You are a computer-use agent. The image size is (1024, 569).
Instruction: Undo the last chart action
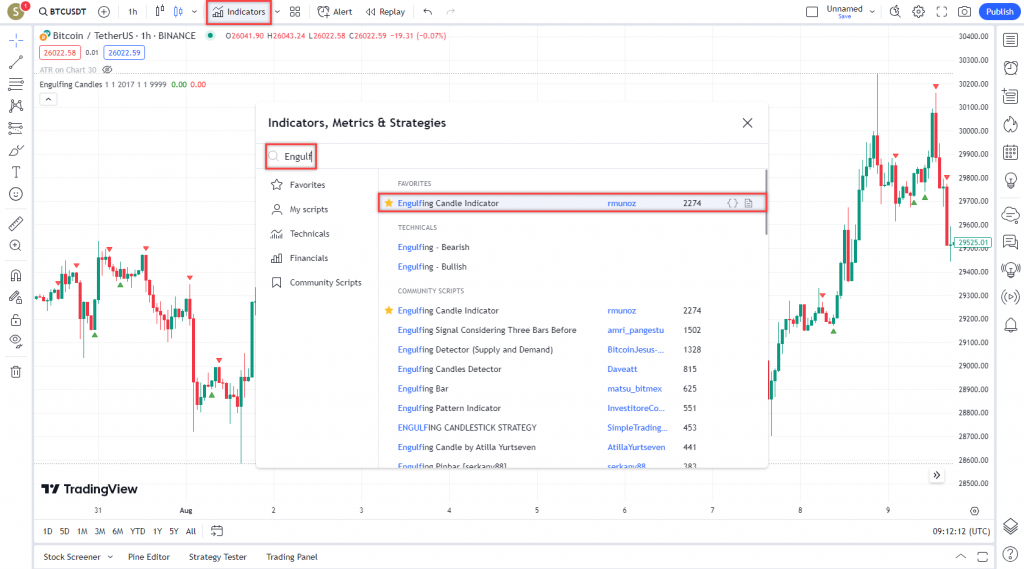428,12
